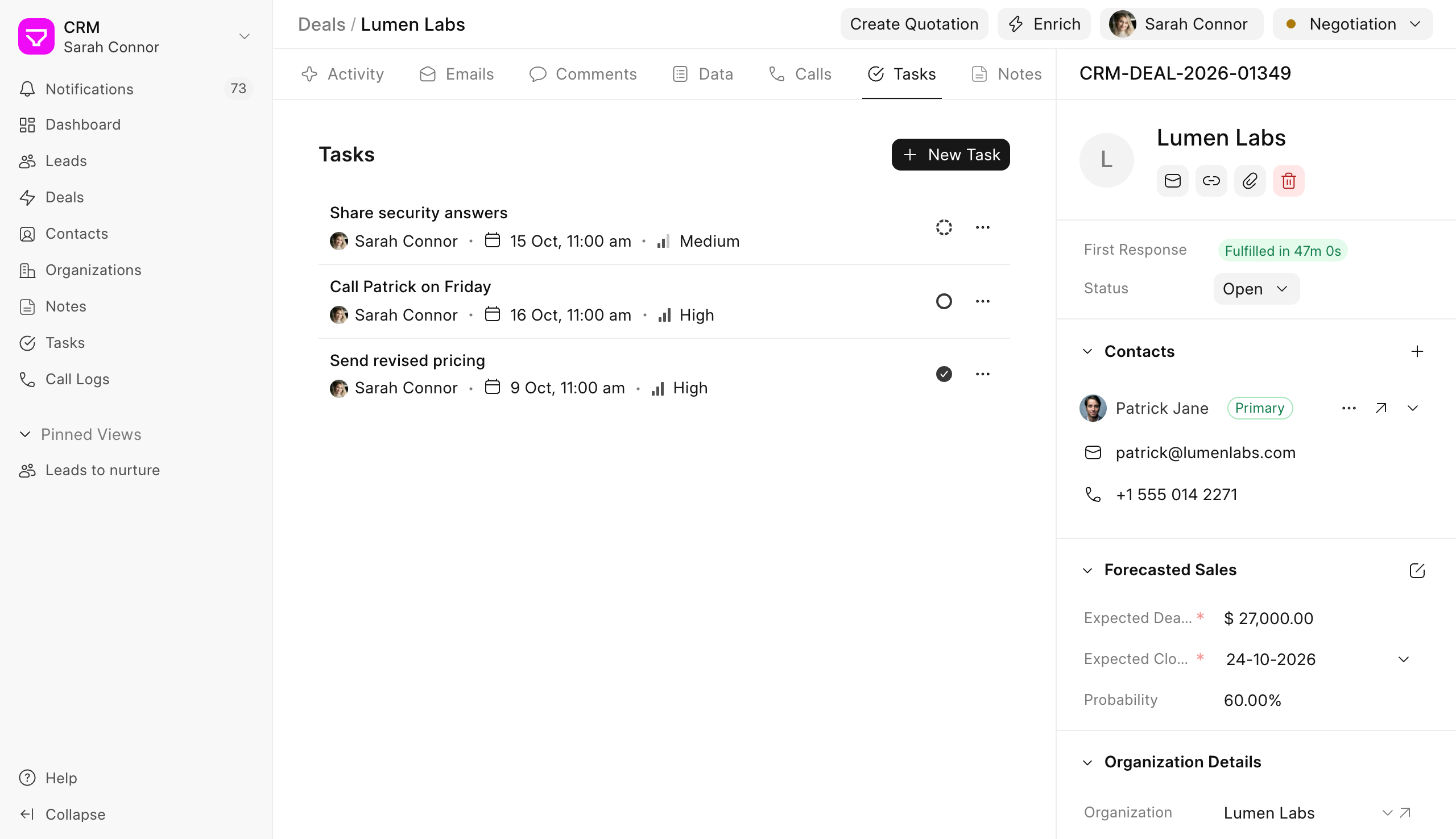The image size is (1456, 839).
Task: Switch to the Activity tab
Action: (x=342, y=74)
